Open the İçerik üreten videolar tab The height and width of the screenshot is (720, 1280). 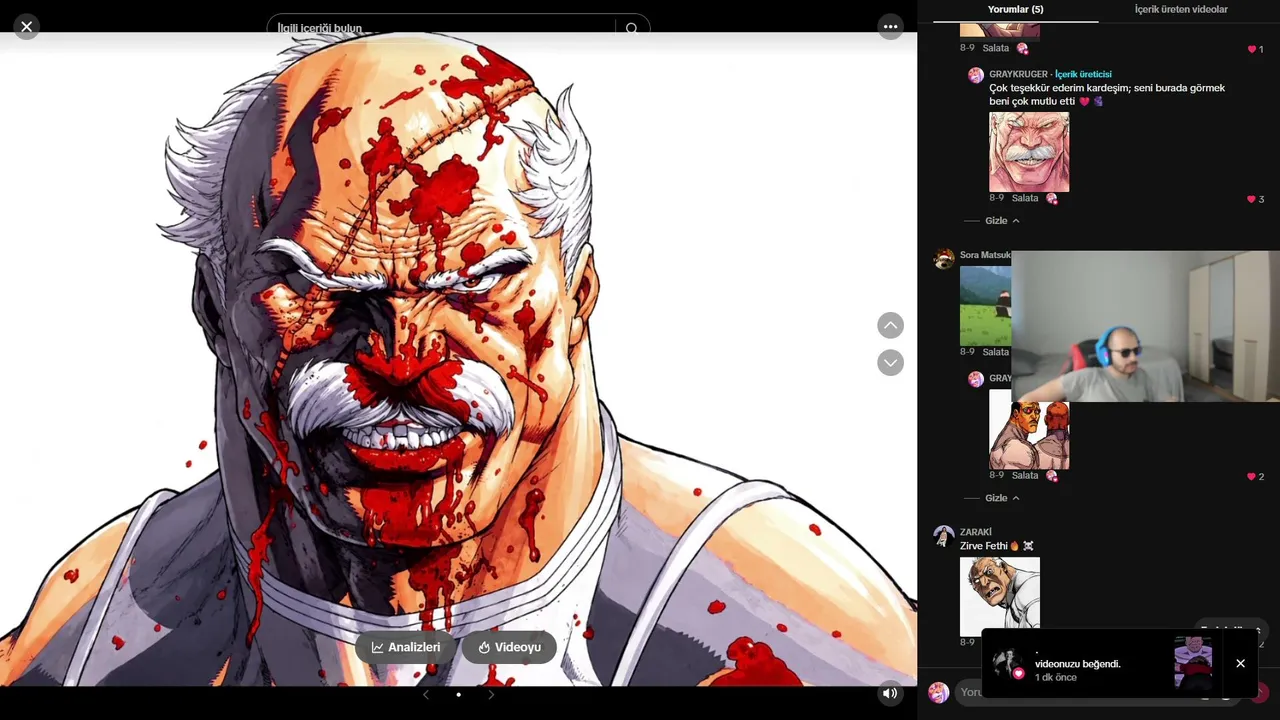[x=1181, y=10]
